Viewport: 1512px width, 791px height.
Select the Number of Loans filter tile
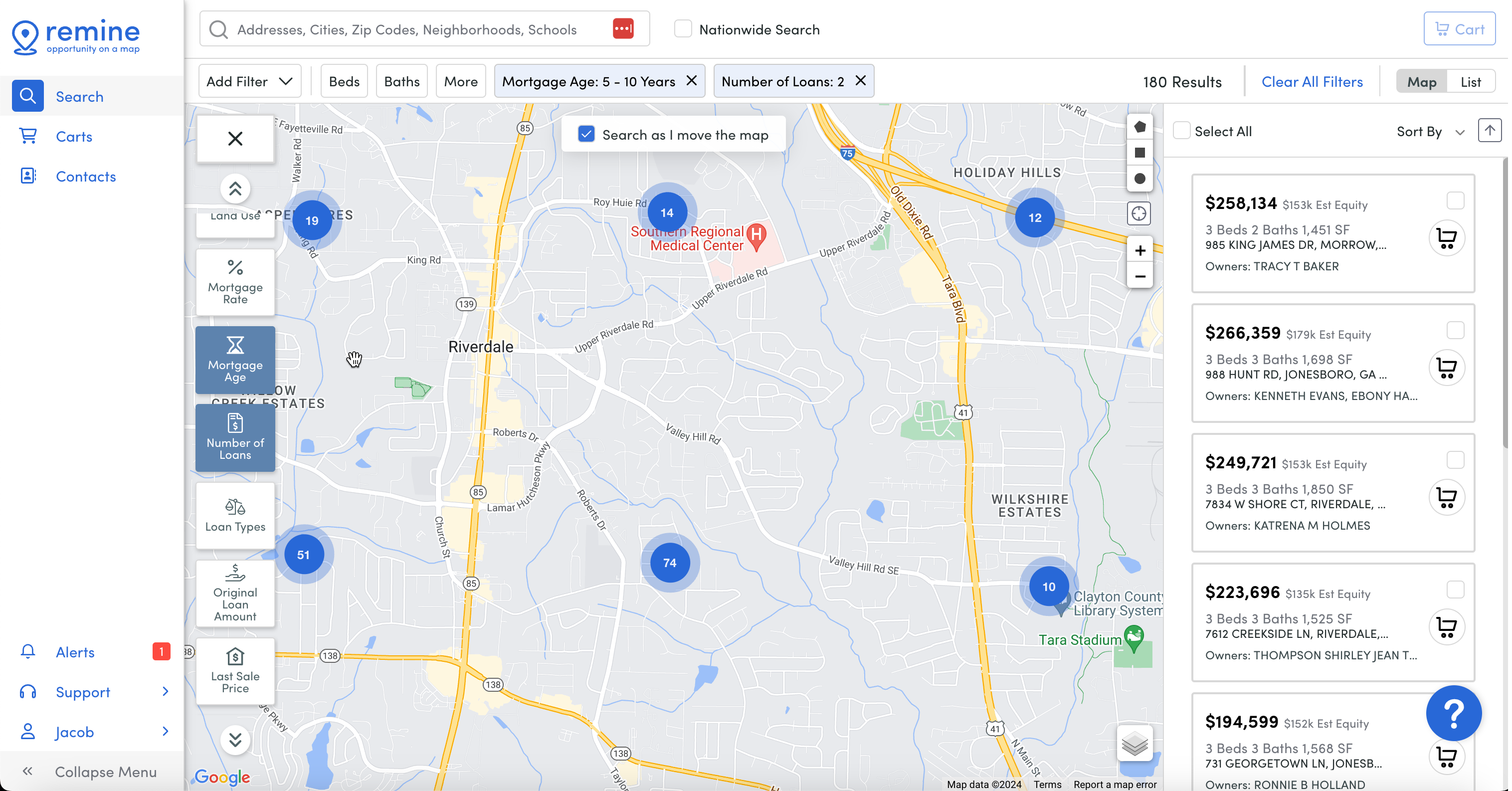pyautogui.click(x=235, y=437)
